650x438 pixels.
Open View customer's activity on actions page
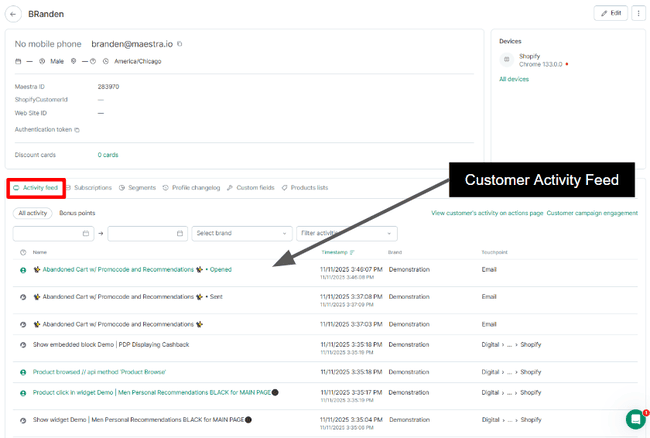click(x=487, y=213)
